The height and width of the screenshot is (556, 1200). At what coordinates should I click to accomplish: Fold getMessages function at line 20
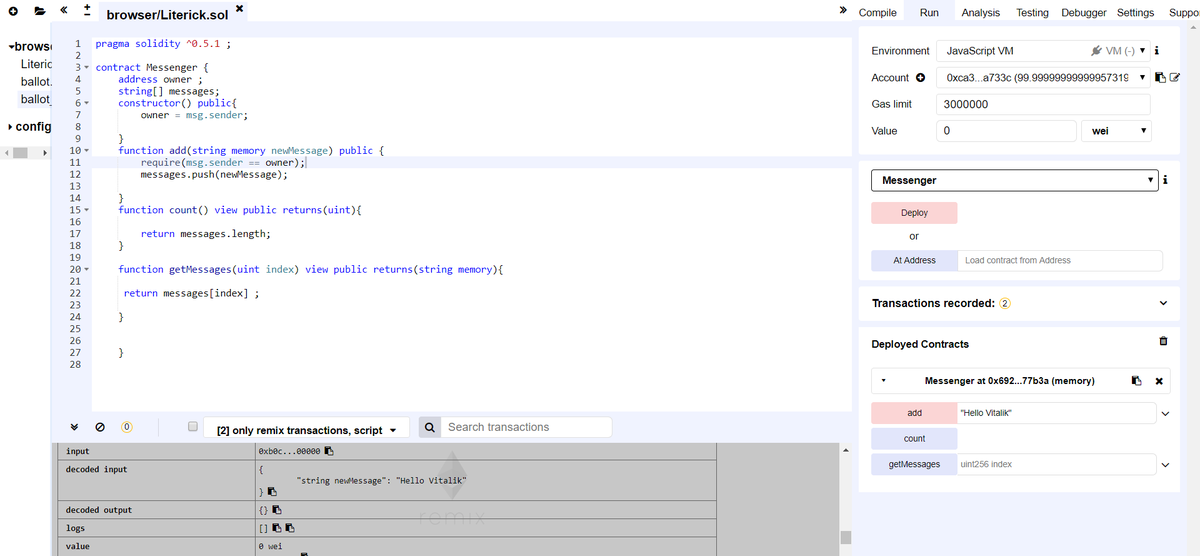point(87,270)
